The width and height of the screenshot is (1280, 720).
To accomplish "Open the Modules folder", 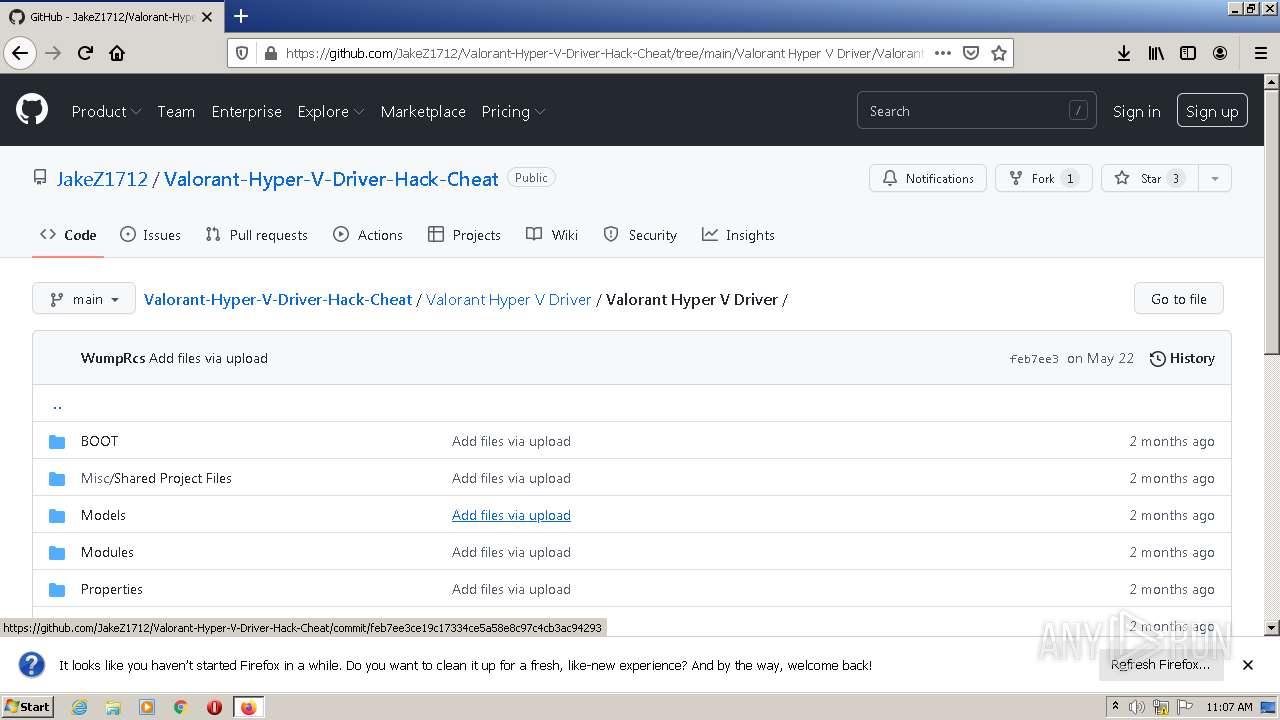I will click(x=107, y=552).
